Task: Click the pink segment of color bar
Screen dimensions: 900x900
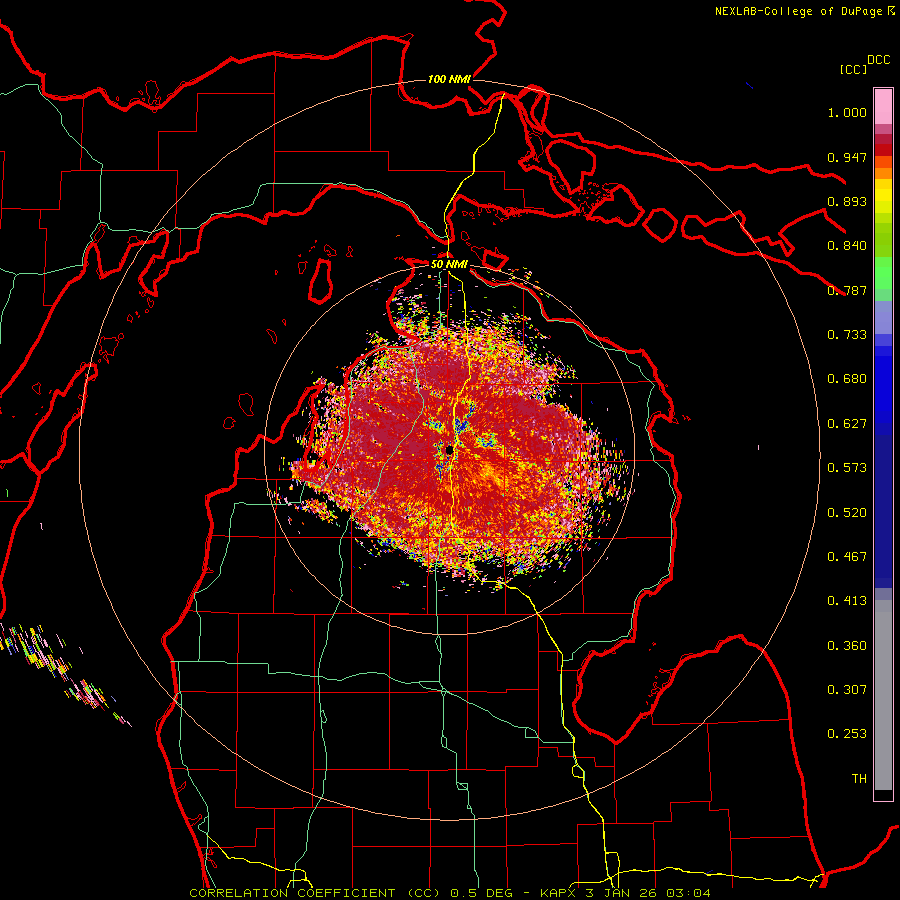Action: pos(883,106)
